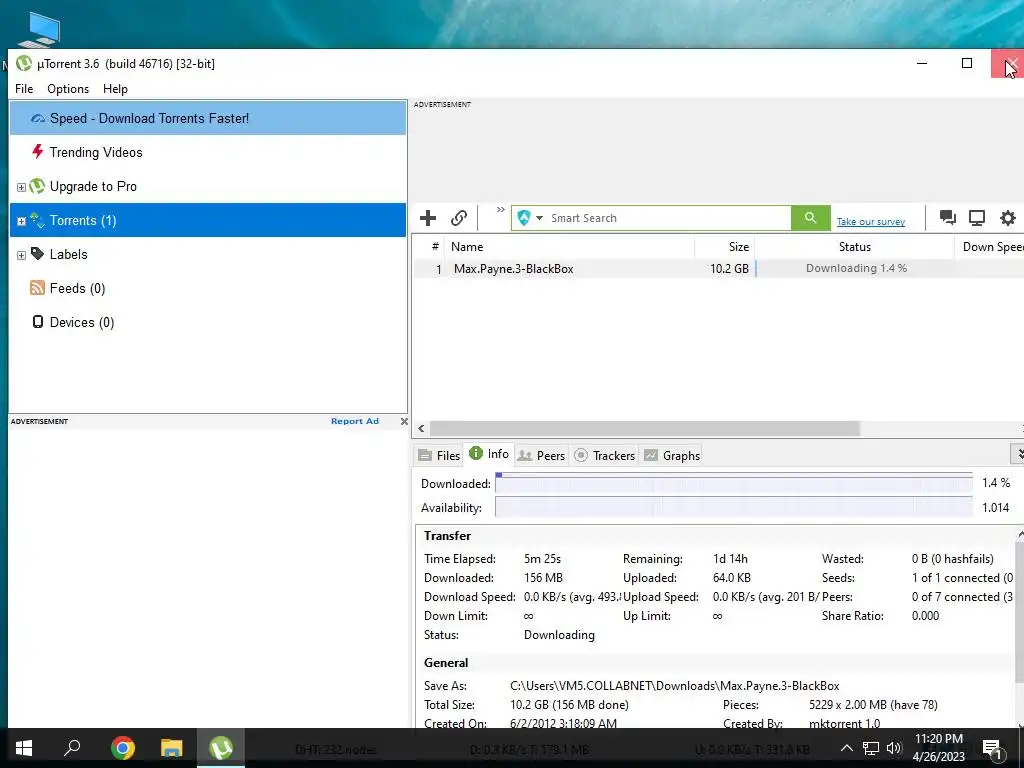The height and width of the screenshot is (768, 1024).
Task: Click the Add Torrent from URL link icon
Action: 459,217
